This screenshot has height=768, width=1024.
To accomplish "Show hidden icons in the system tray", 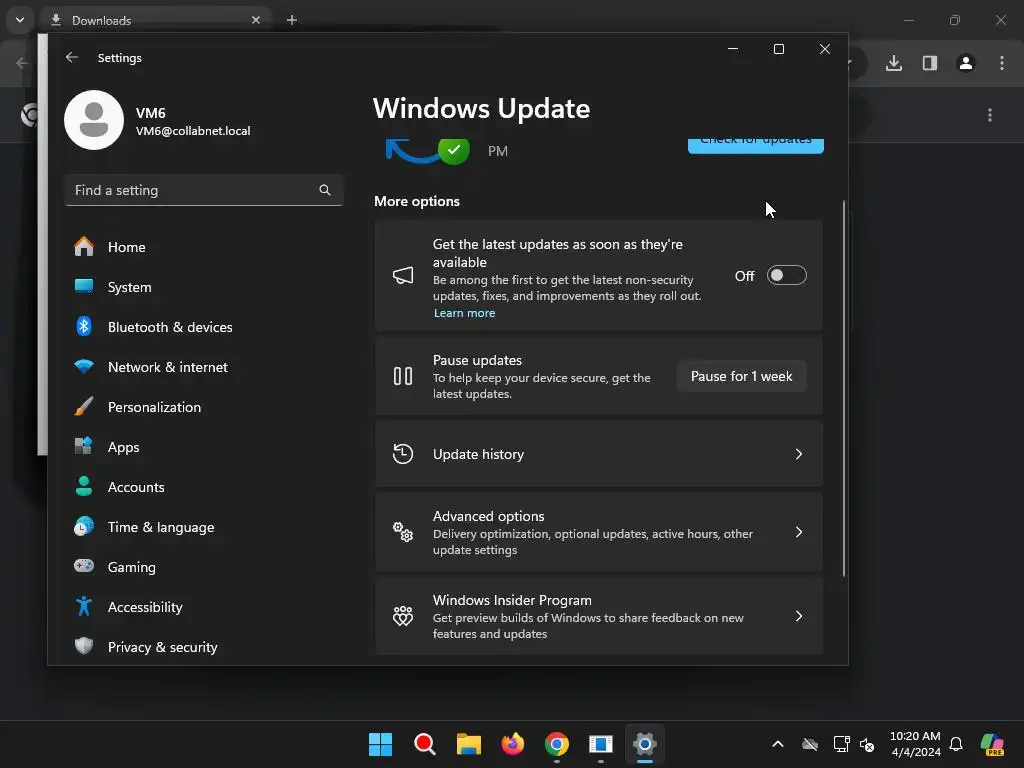I will 778,744.
